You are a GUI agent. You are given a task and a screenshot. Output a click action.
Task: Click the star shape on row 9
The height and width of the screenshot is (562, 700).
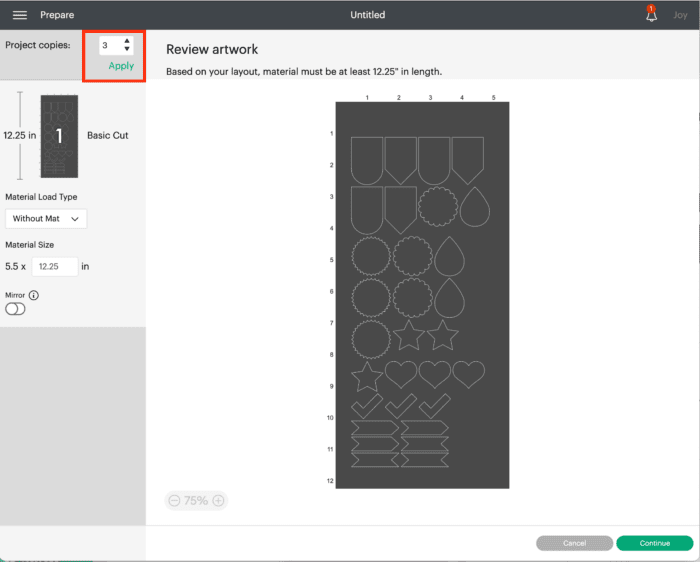click(x=366, y=377)
